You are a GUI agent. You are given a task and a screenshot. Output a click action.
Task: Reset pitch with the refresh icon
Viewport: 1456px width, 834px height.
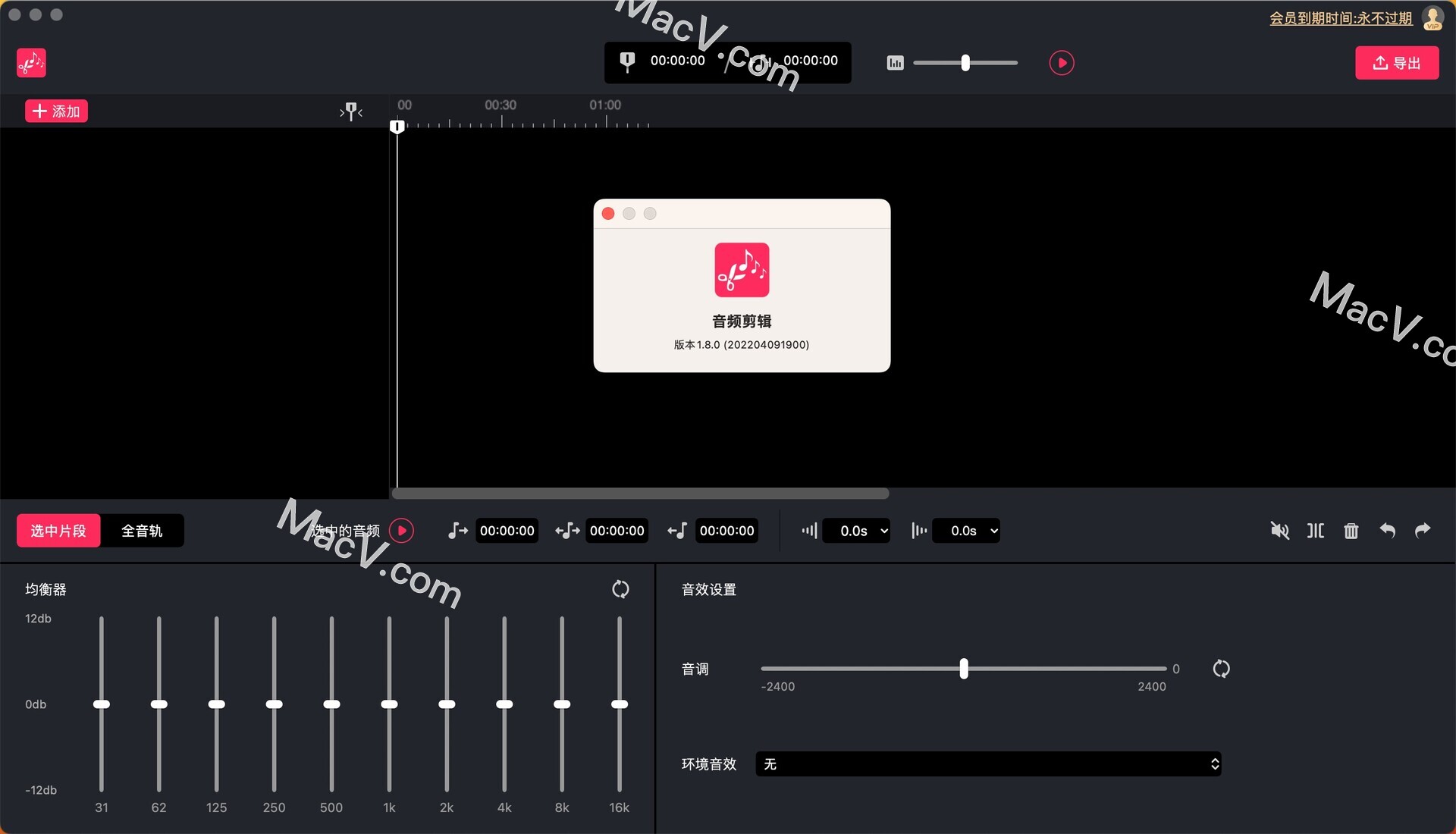tap(1221, 669)
